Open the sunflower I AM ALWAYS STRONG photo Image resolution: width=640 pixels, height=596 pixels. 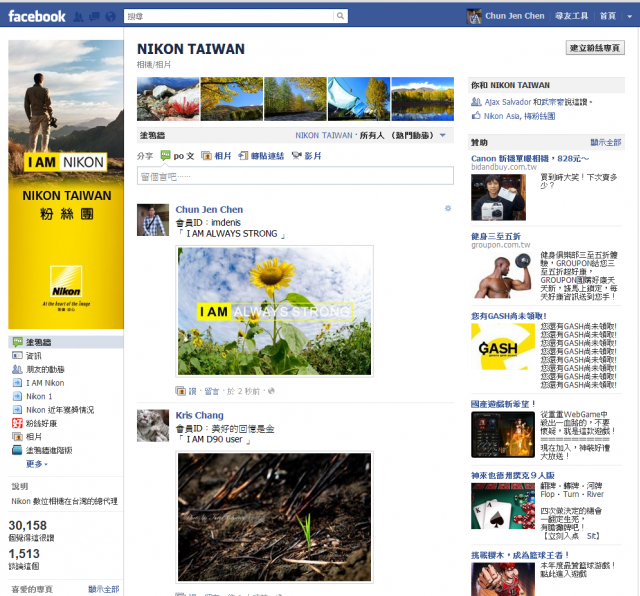[274, 311]
